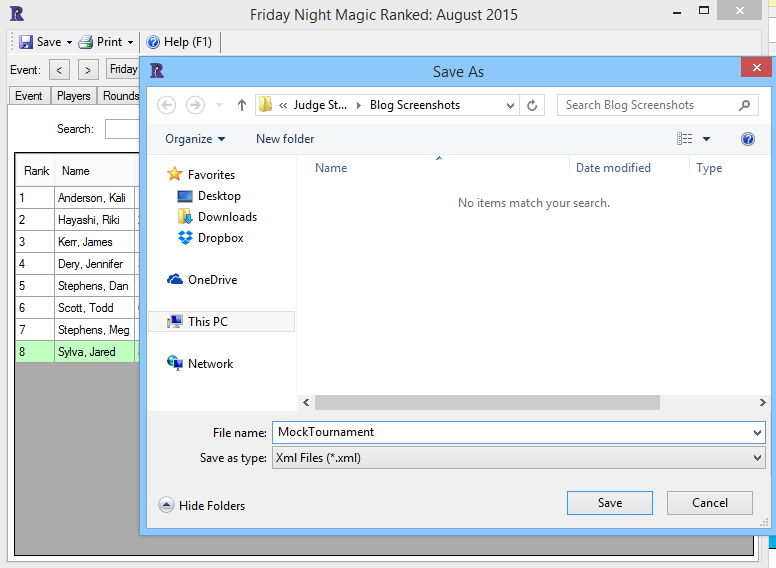Viewport: 776px width, 568px height.
Task: Select the player row Stephens, Meg
Action: pyautogui.click(x=77, y=330)
